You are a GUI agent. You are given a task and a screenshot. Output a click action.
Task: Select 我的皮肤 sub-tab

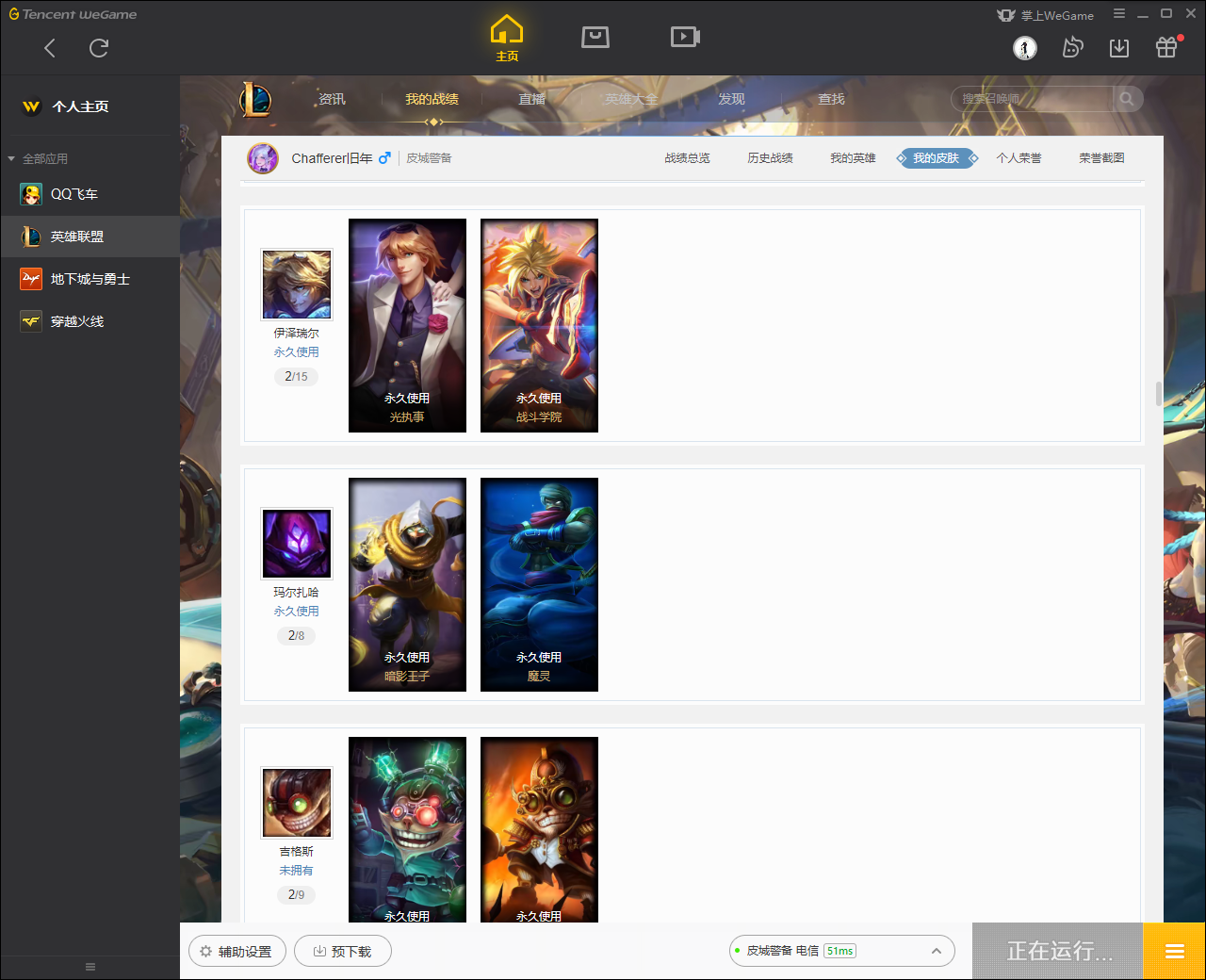(936, 158)
